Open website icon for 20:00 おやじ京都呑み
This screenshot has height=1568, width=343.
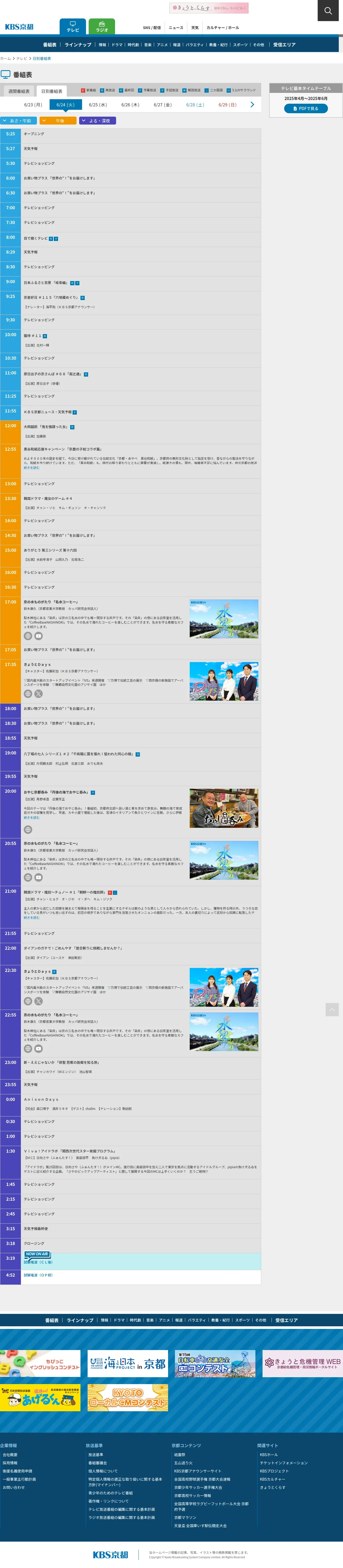[28, 830]
